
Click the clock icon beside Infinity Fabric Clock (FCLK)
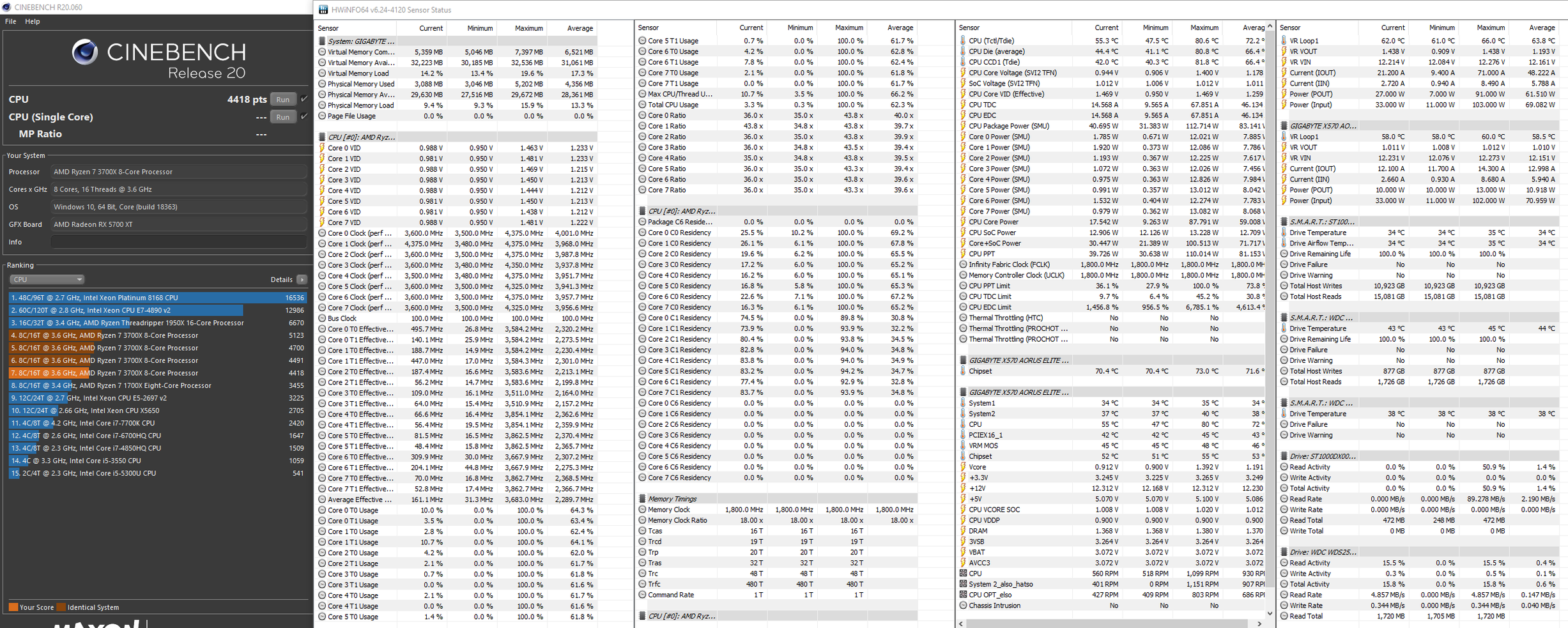(963, 264)
